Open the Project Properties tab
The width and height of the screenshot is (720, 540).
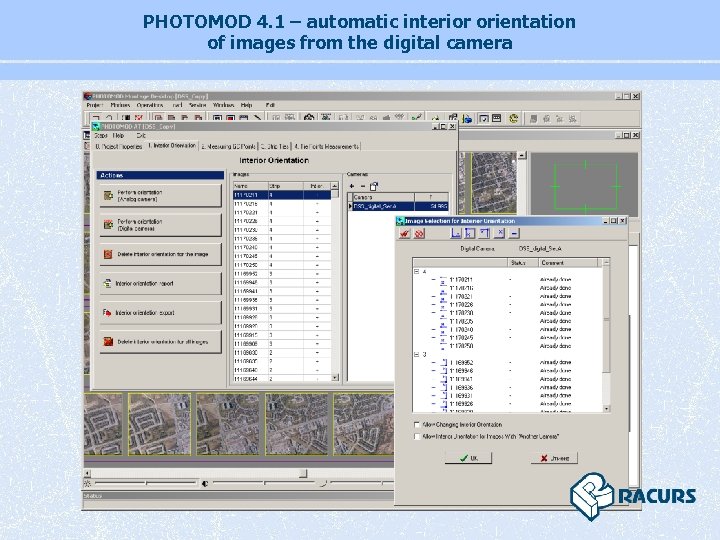pyautogui.click(x=118, y=145)
